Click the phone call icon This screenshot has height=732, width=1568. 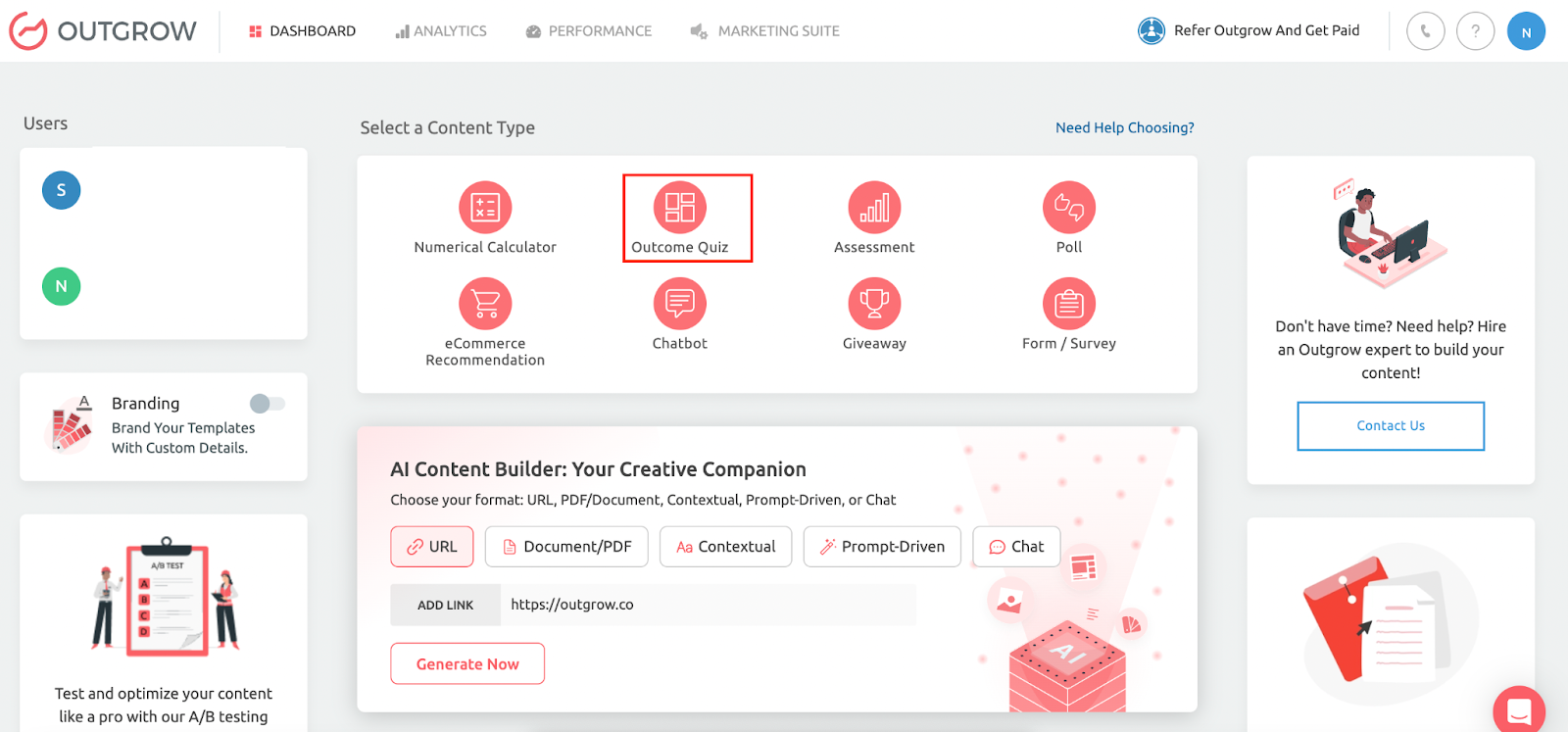click(x=1425, y=31)
